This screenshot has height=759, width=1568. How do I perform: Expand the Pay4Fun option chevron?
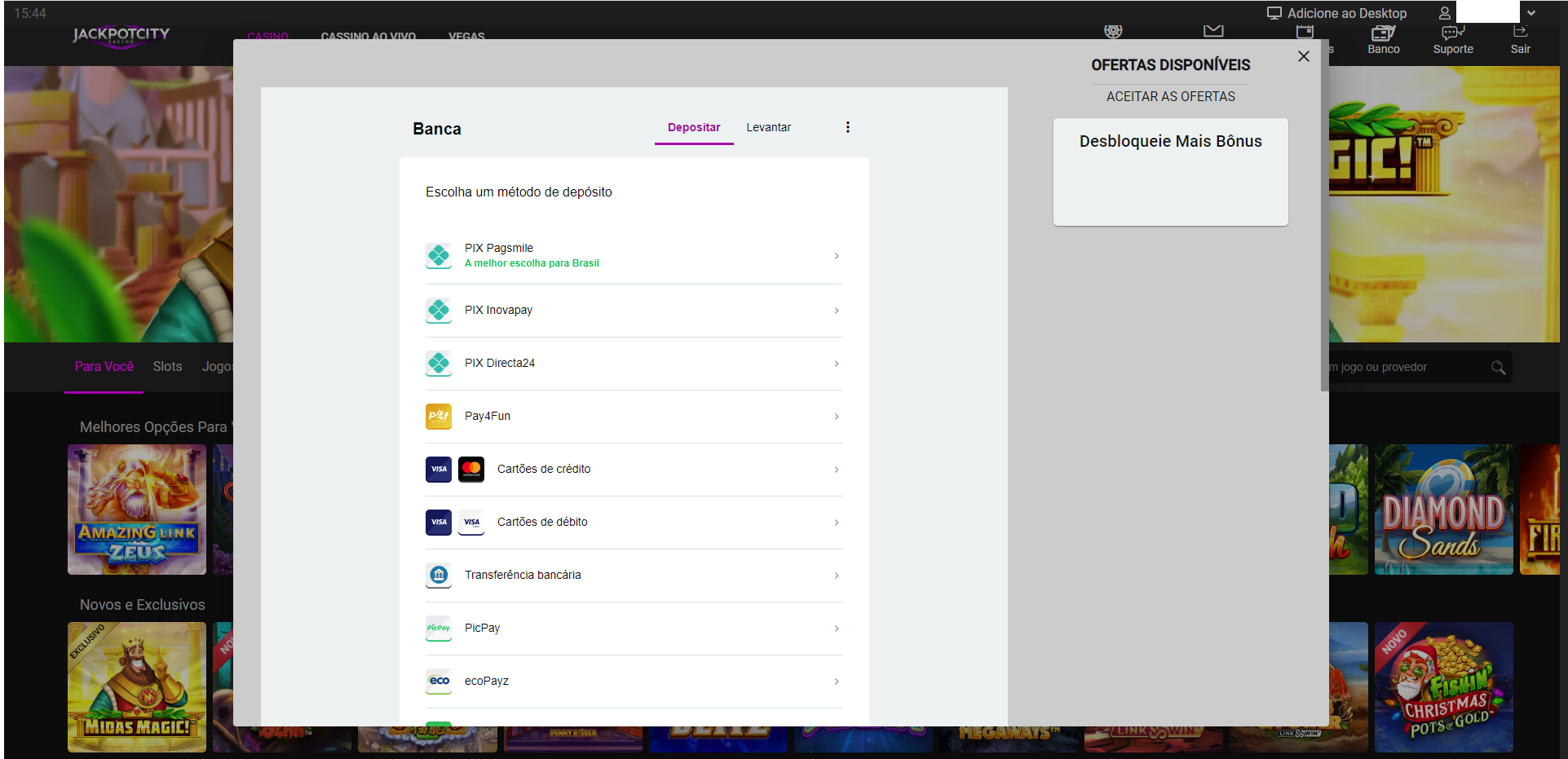(837, 417)
